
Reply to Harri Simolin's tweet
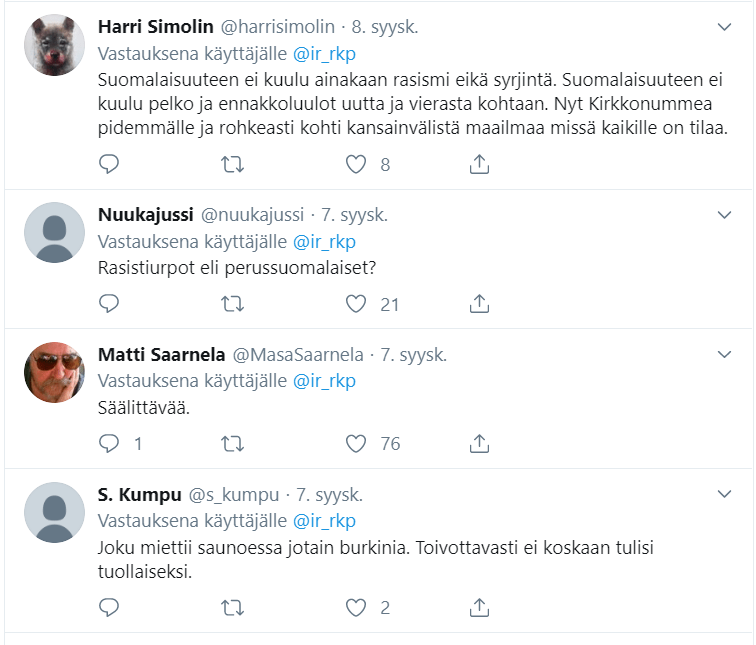pos(110,164)
